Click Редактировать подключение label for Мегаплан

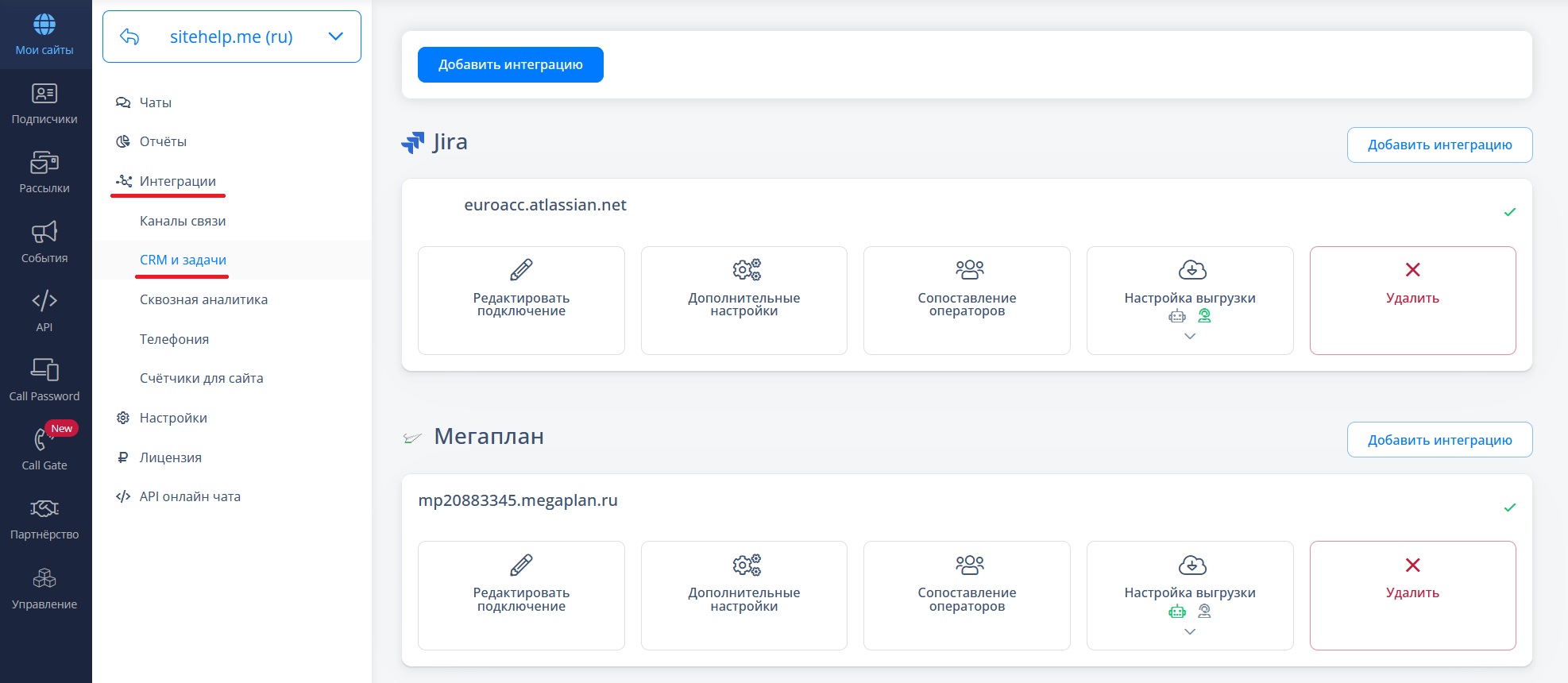(521, 600)
